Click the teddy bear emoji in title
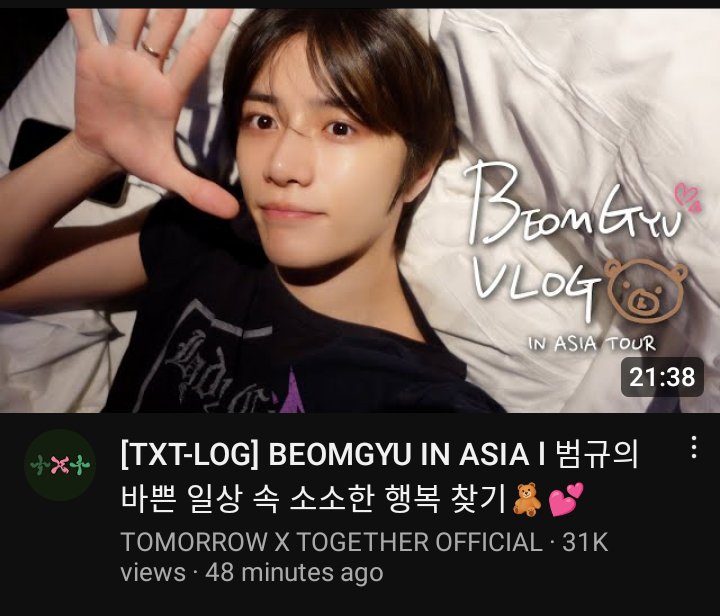Screen dimensions: 720x616 pyautogui.click(x=527, y=499)
